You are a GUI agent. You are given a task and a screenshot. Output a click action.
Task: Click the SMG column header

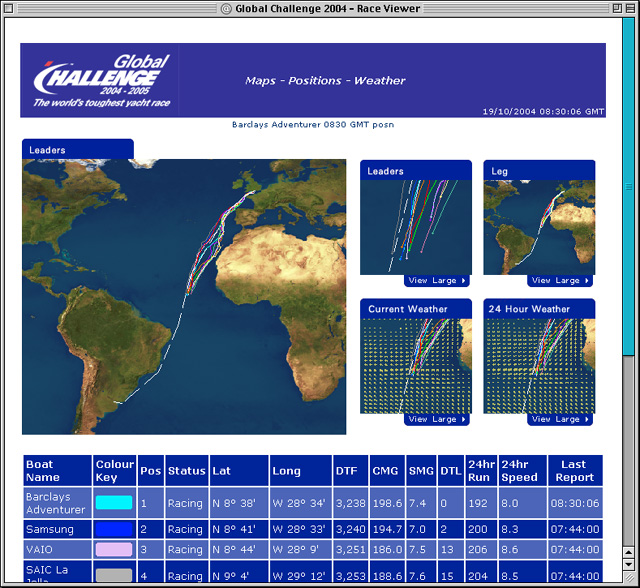coord(421,470)
